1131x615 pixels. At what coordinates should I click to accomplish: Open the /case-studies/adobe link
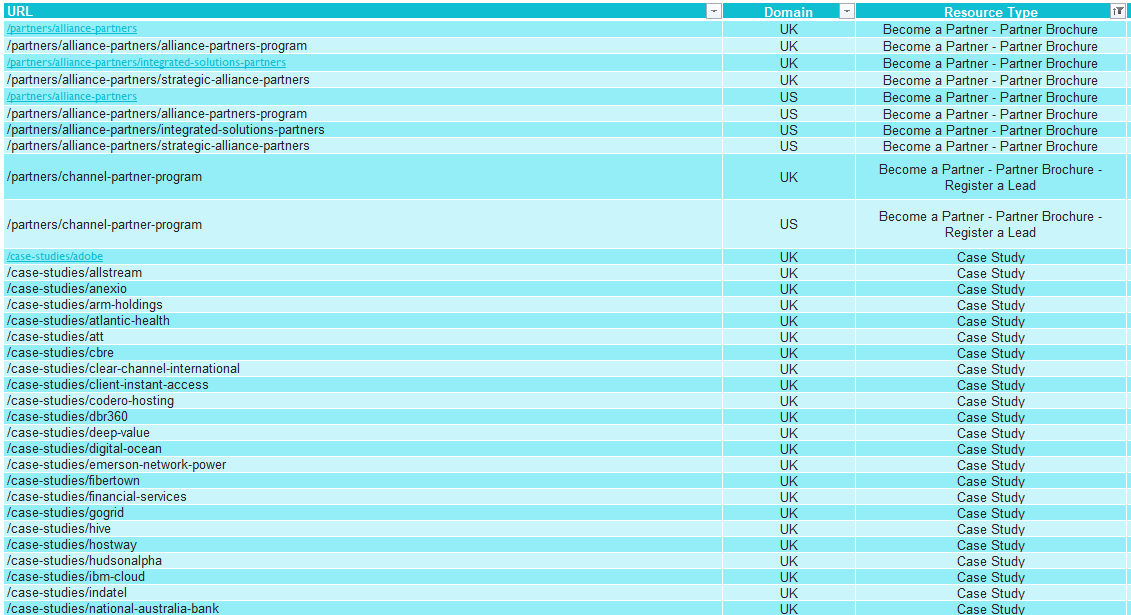pyautogui.click(x=55, y=256)
